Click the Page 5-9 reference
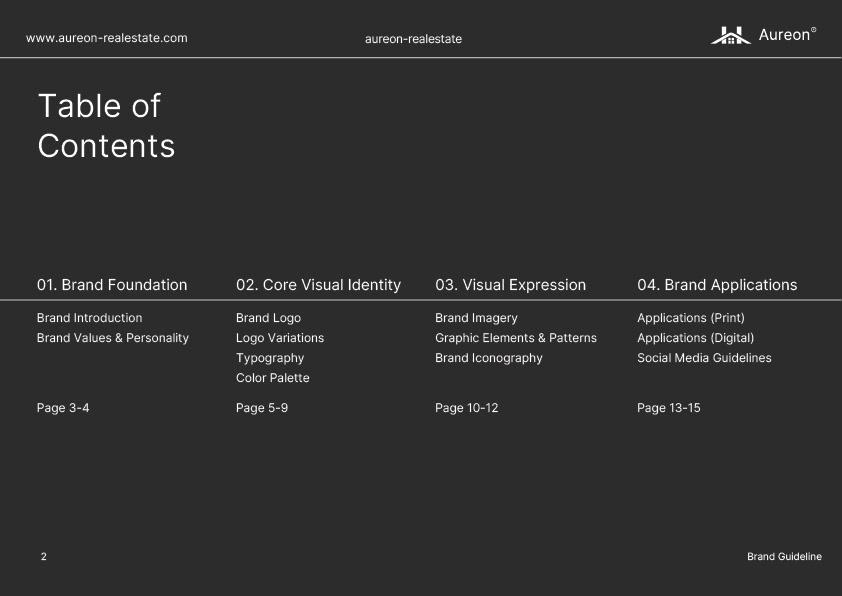This screenshot has width=842, height=596. (262, 408)
